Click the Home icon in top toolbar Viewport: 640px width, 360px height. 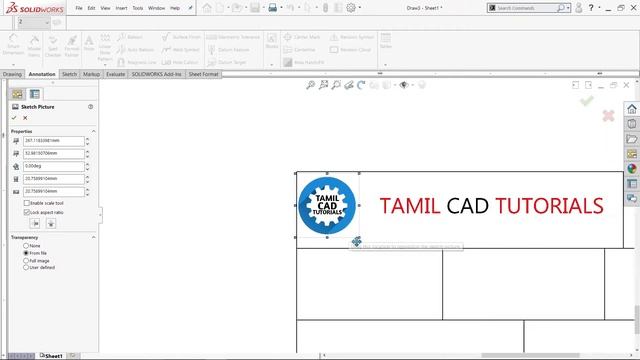coord(207,7)
